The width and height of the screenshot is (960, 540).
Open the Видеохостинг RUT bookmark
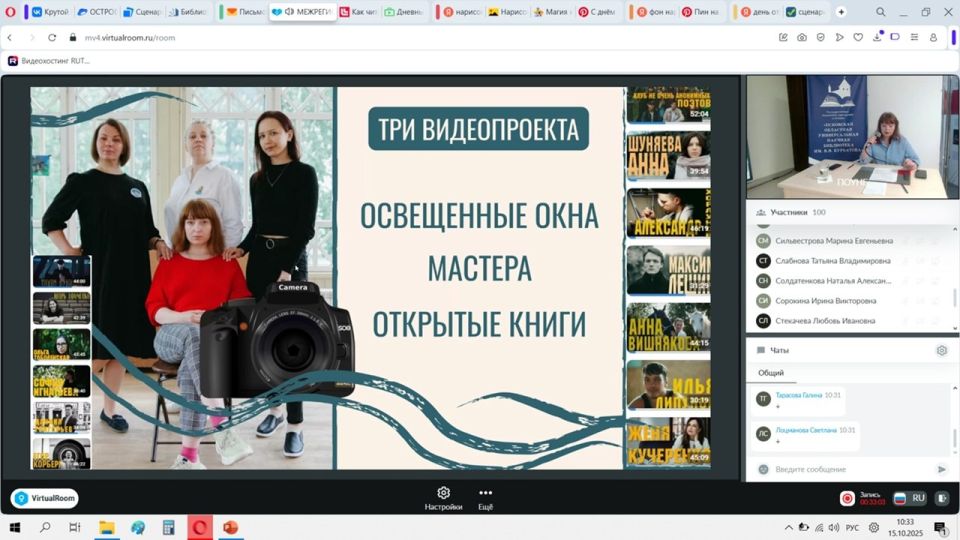[x=50, y=61]
